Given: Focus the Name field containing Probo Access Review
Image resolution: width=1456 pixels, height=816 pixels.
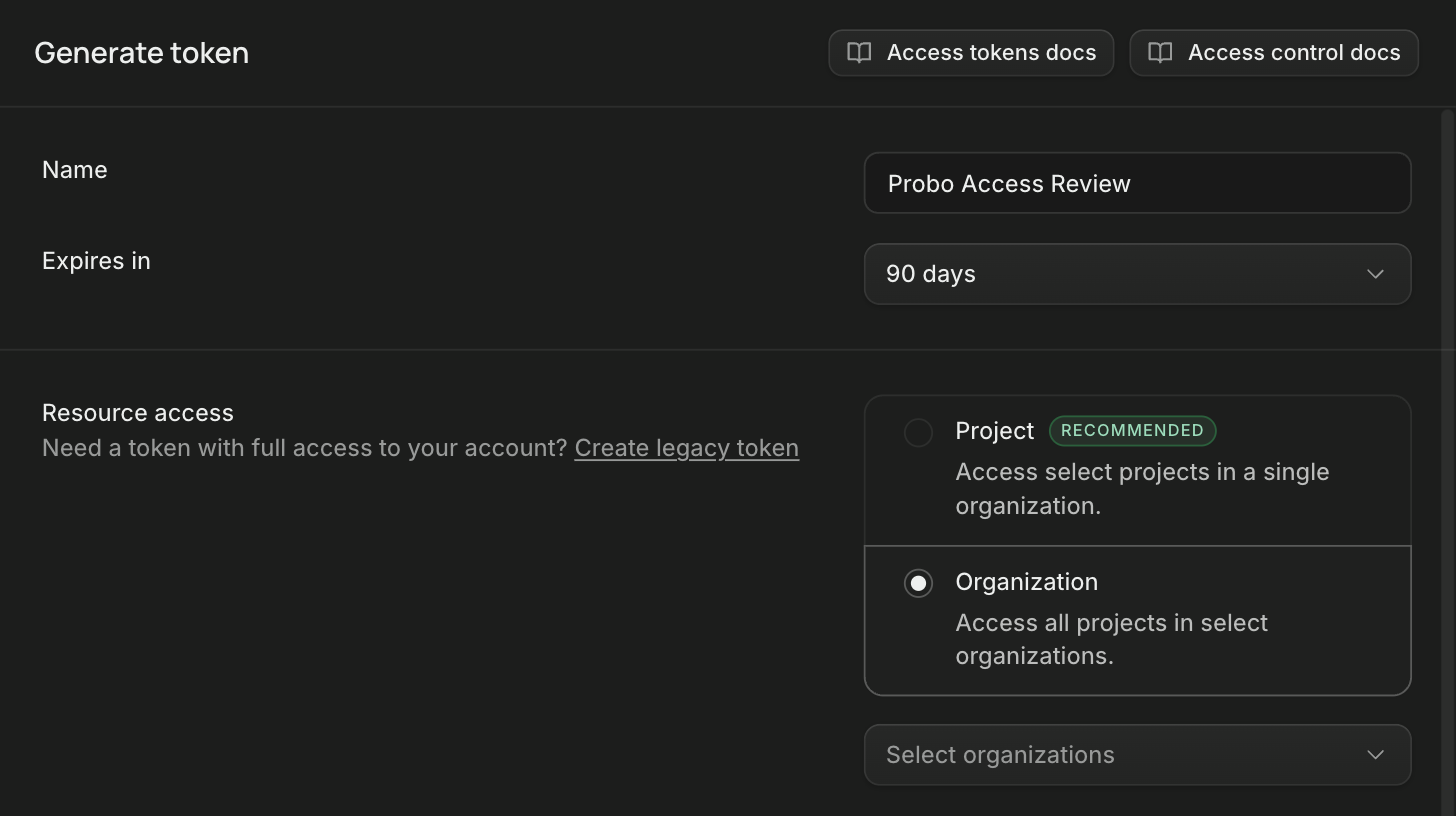Looking at the screenshot, I should (1138, 183).
